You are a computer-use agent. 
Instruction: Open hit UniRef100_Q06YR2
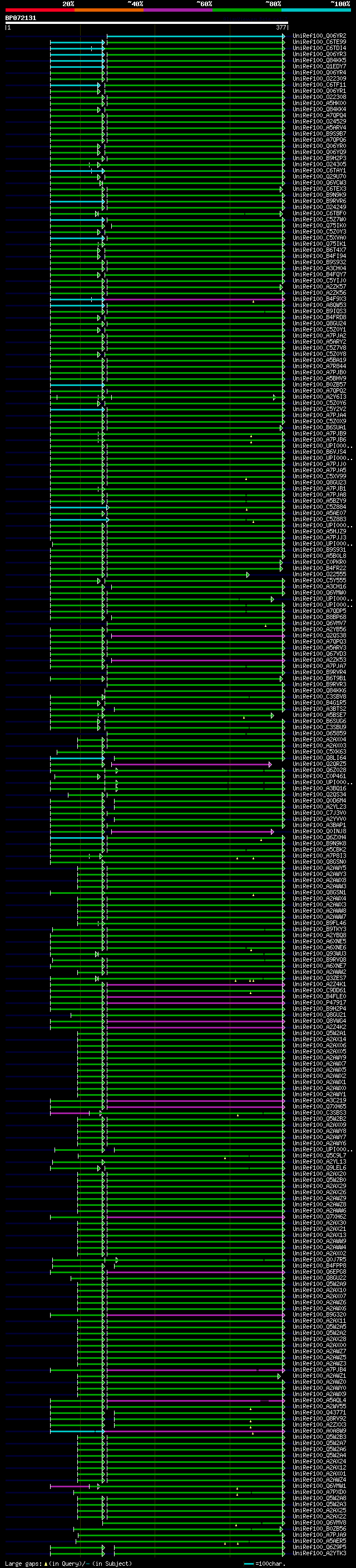tap(319, 36)
